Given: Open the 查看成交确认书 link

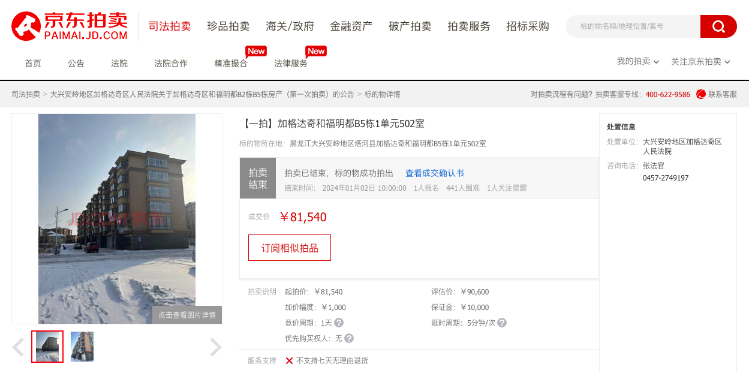Looking at the screenshot, I should [x=435, y=173].
